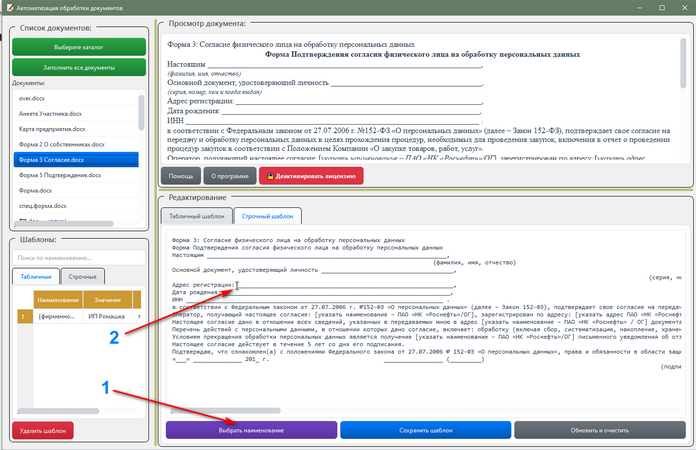Click the Помощь button
The image size is (696, 450).
[x=181, y=176]
